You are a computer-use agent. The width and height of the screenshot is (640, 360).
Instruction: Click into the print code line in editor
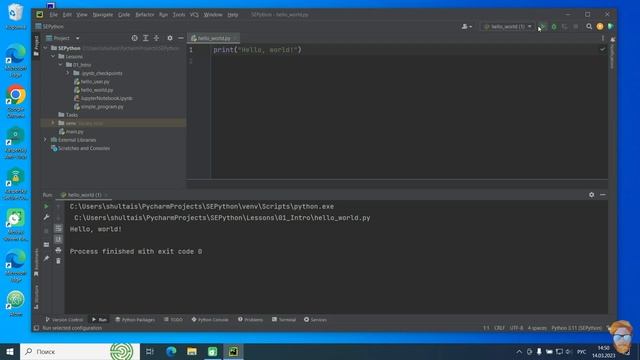point(257,50)
